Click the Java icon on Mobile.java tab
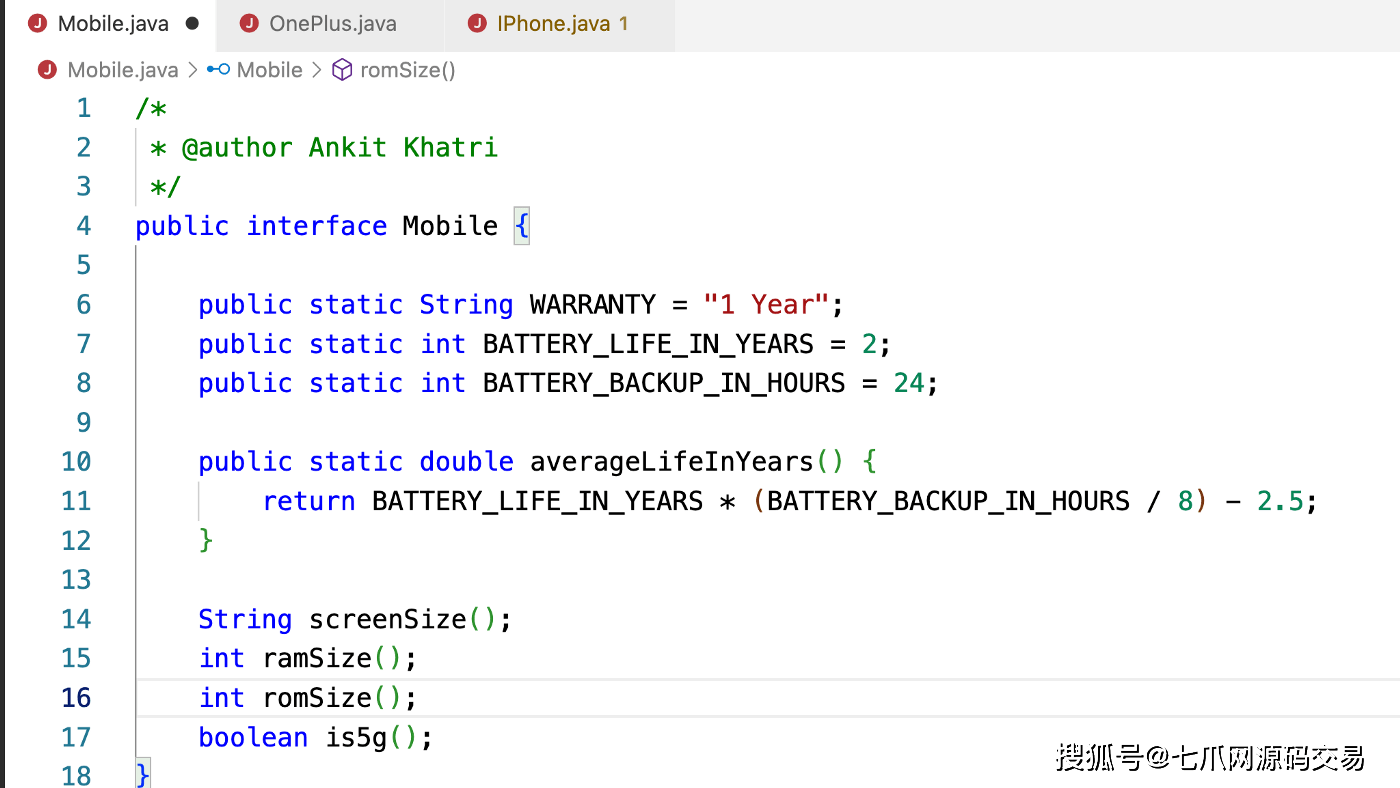The image size is (1400, 788). (x=38, y=24)
